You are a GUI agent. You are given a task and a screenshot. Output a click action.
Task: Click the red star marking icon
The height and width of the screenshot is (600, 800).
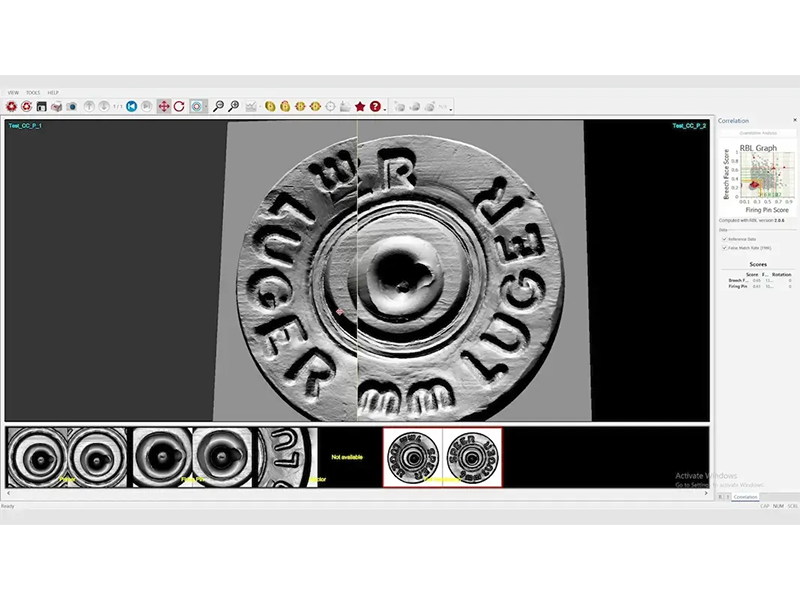click(360, 105)
